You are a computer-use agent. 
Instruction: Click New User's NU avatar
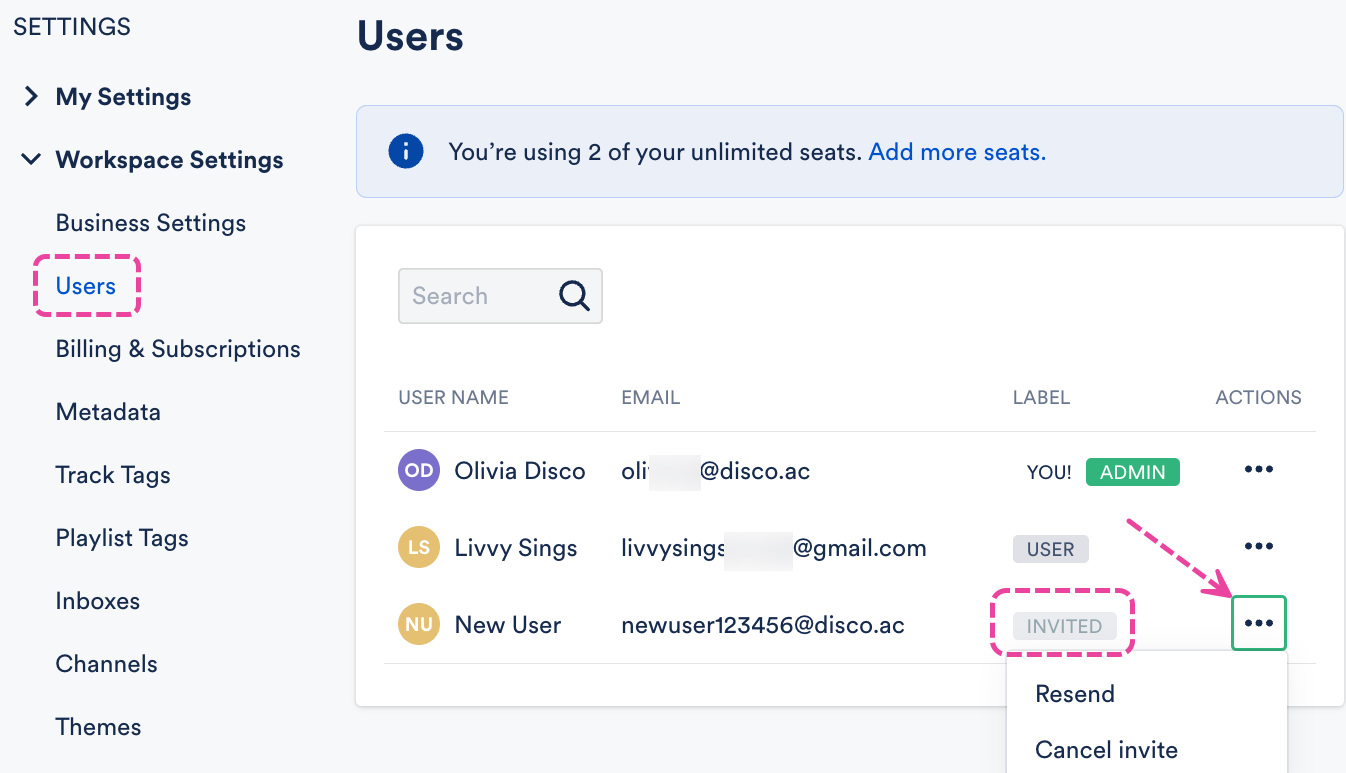click(x=419, y=625)
